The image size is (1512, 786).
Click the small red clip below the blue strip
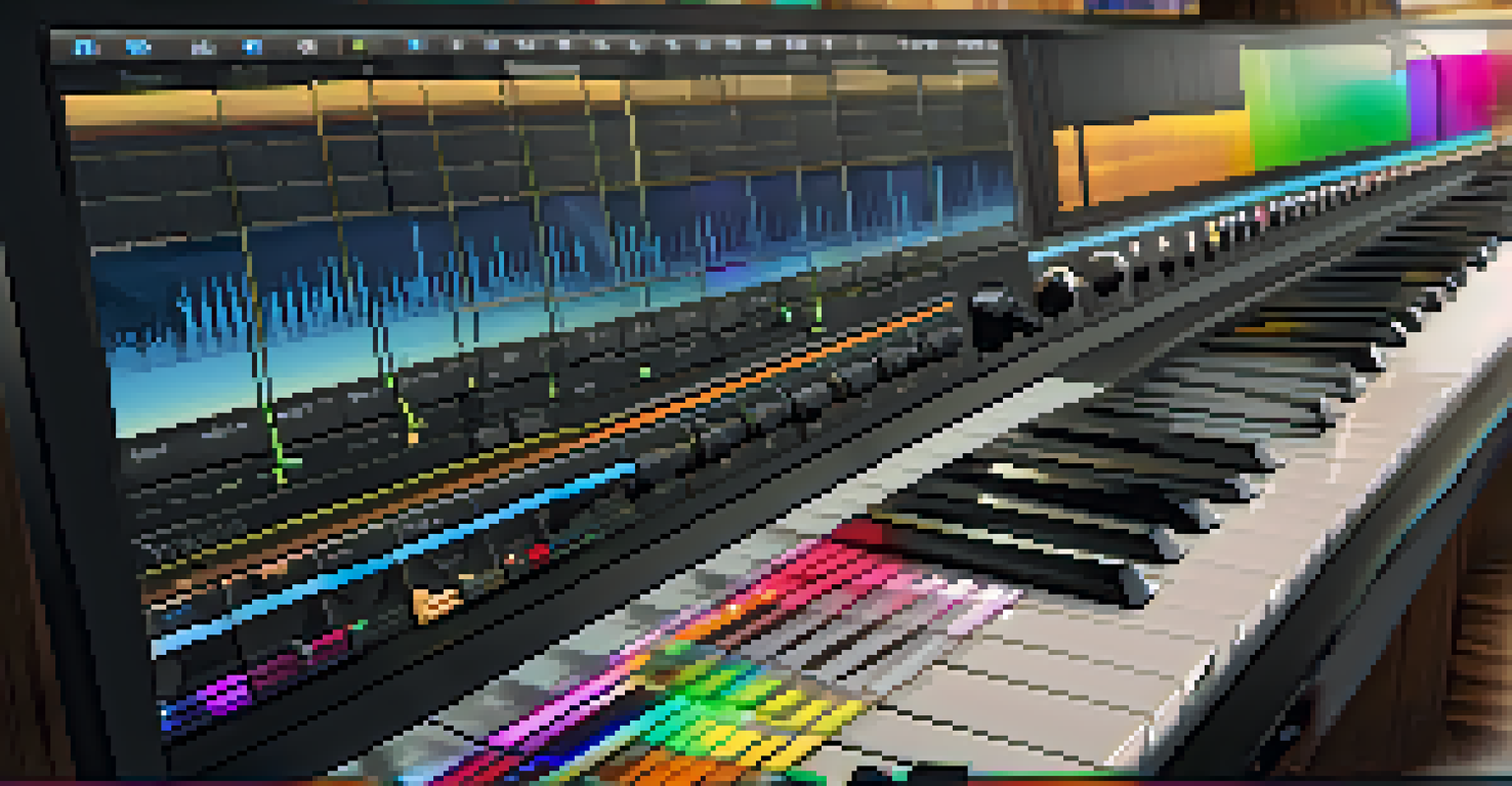536,555
